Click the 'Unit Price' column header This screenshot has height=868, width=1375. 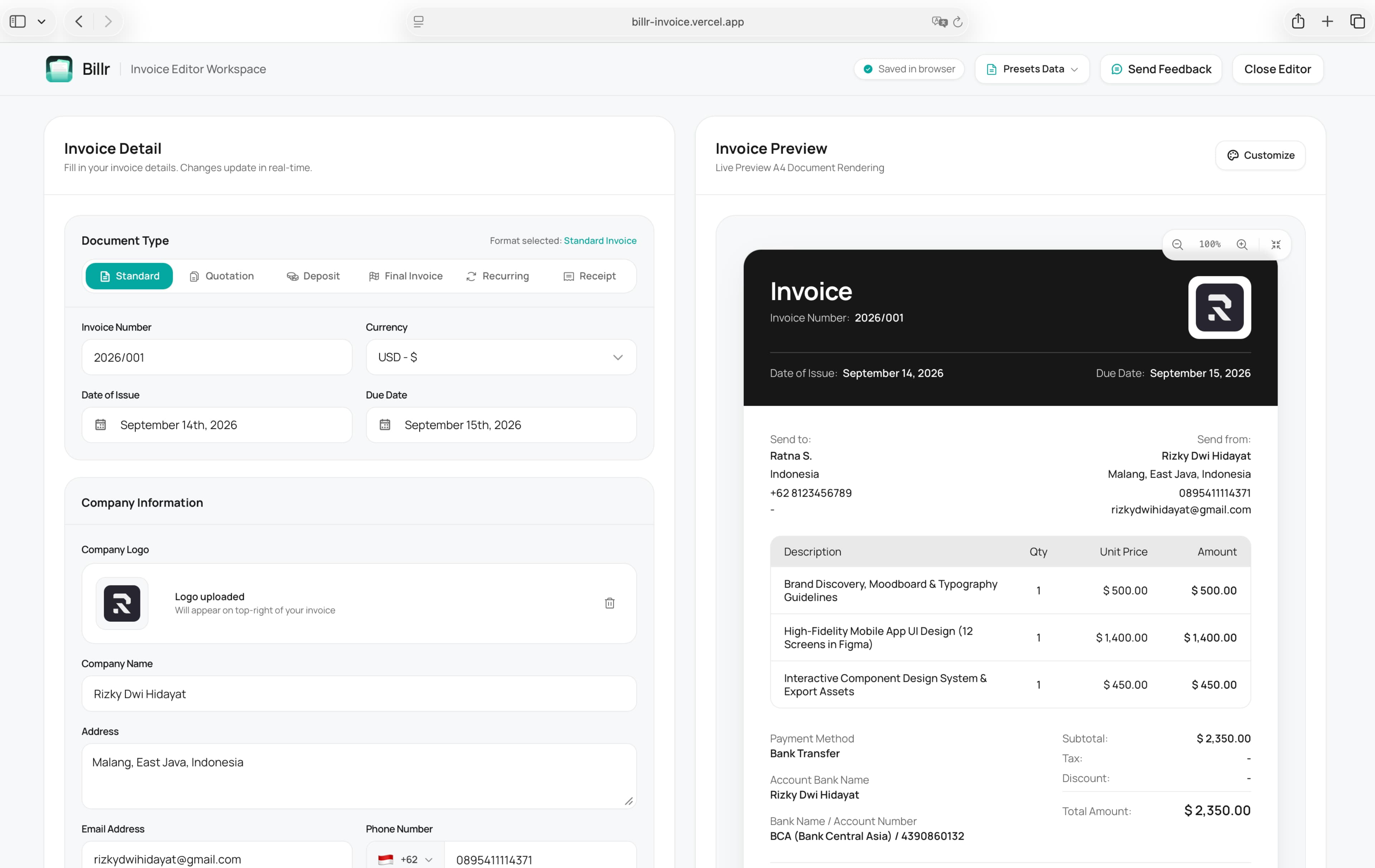(x=1123, y=552)
